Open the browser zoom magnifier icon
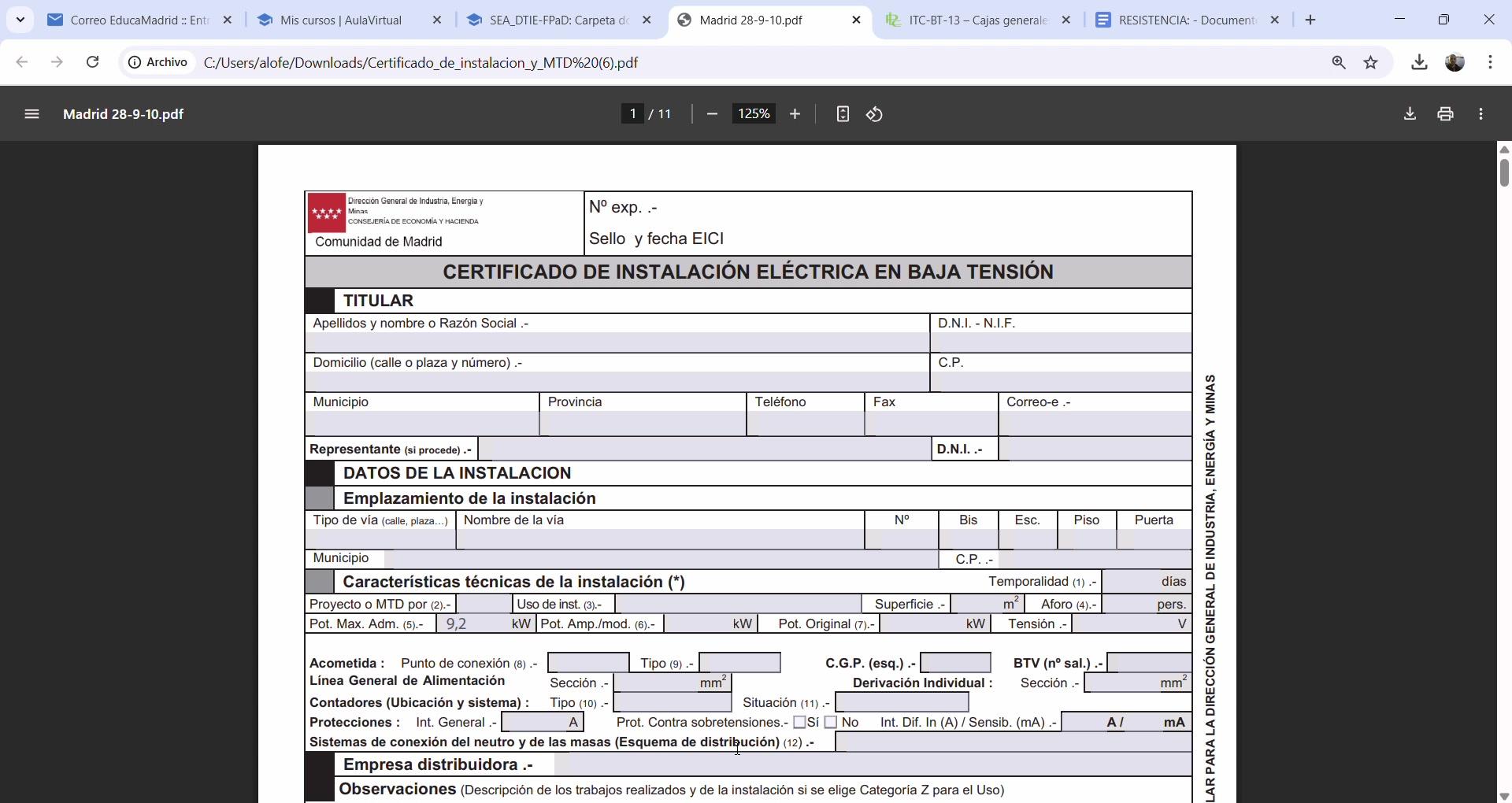This screenshot has height=803, width=1512. click(x=1339, y=63)
